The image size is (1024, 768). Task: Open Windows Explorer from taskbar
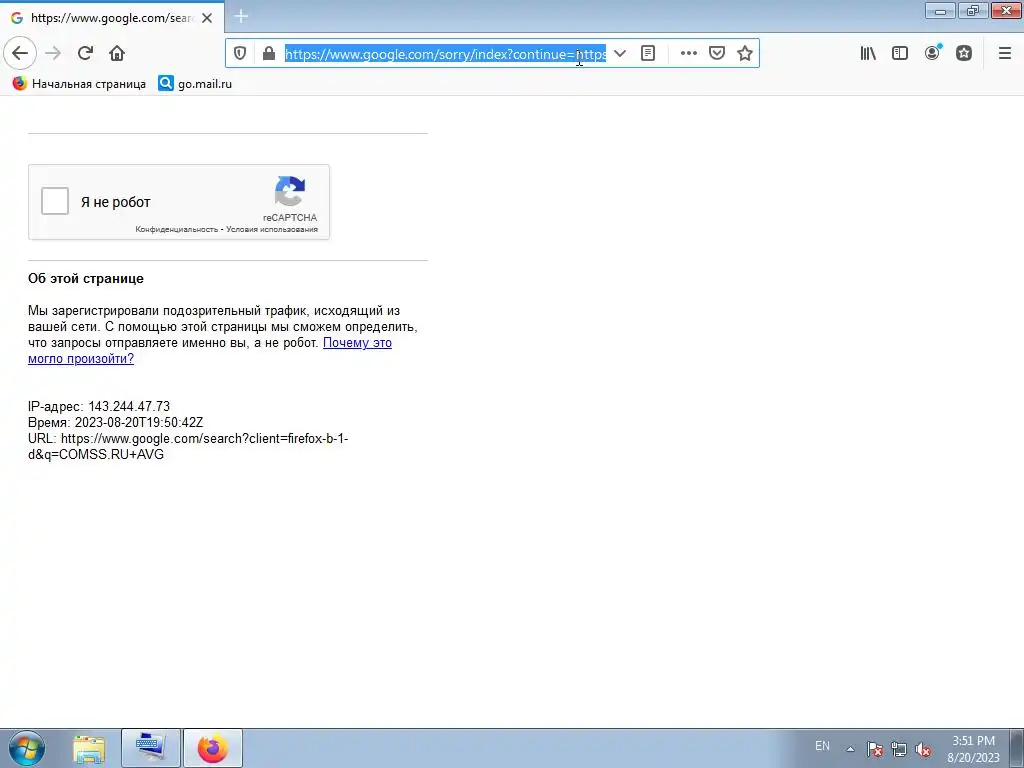tap(89, 748)
